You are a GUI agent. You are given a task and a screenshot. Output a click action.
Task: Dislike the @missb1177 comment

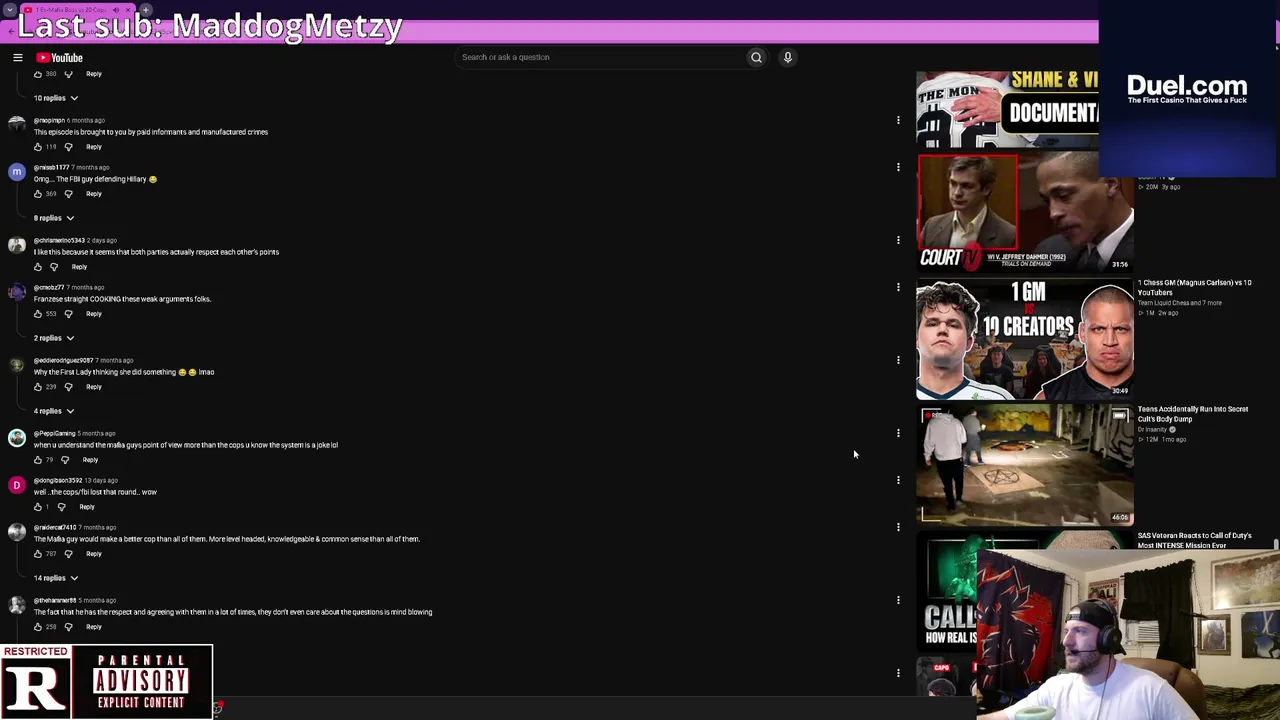[68, 194]
